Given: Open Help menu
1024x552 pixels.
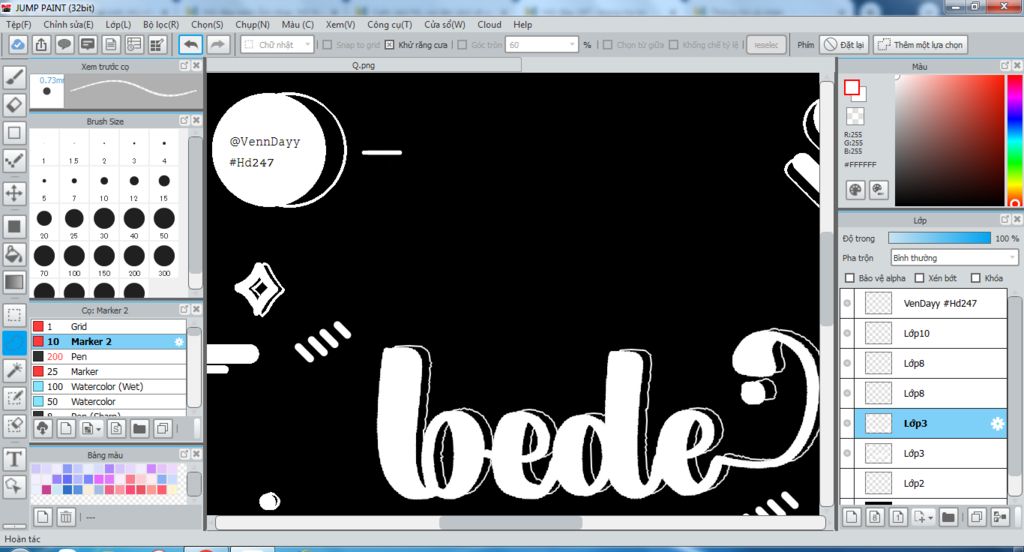Looking at the screenshot, I should (522, 24).
